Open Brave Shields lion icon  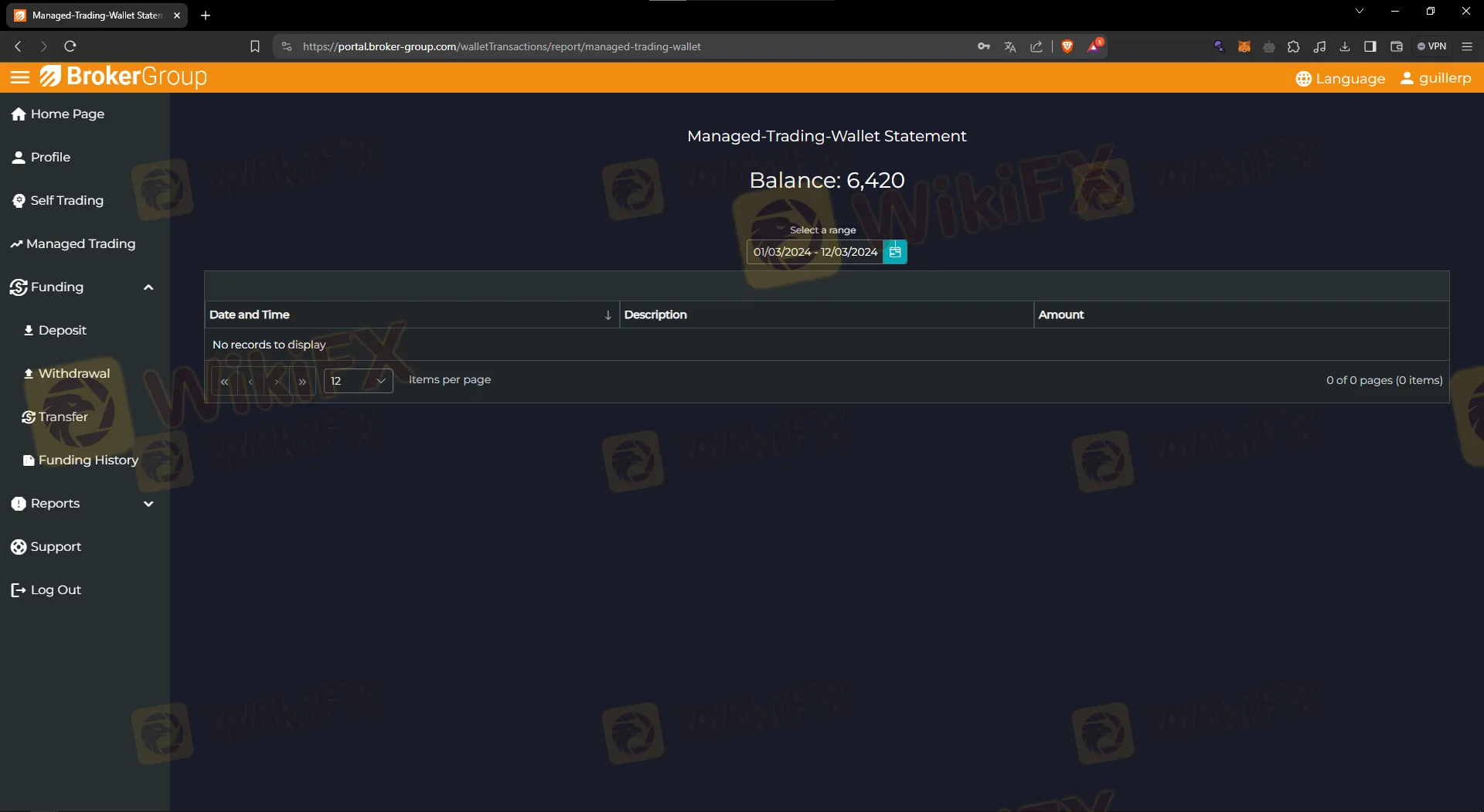[1067, 46]
